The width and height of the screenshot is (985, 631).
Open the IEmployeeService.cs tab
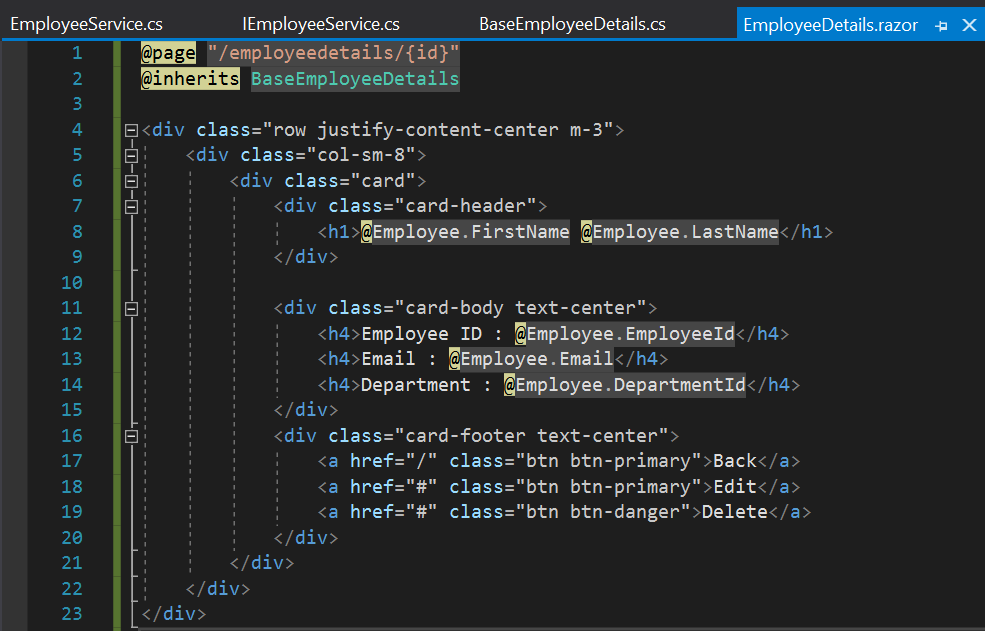[x=321, y=25]
